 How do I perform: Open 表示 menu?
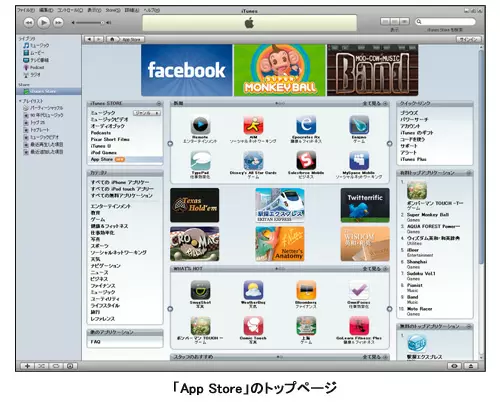click(94, 10)
